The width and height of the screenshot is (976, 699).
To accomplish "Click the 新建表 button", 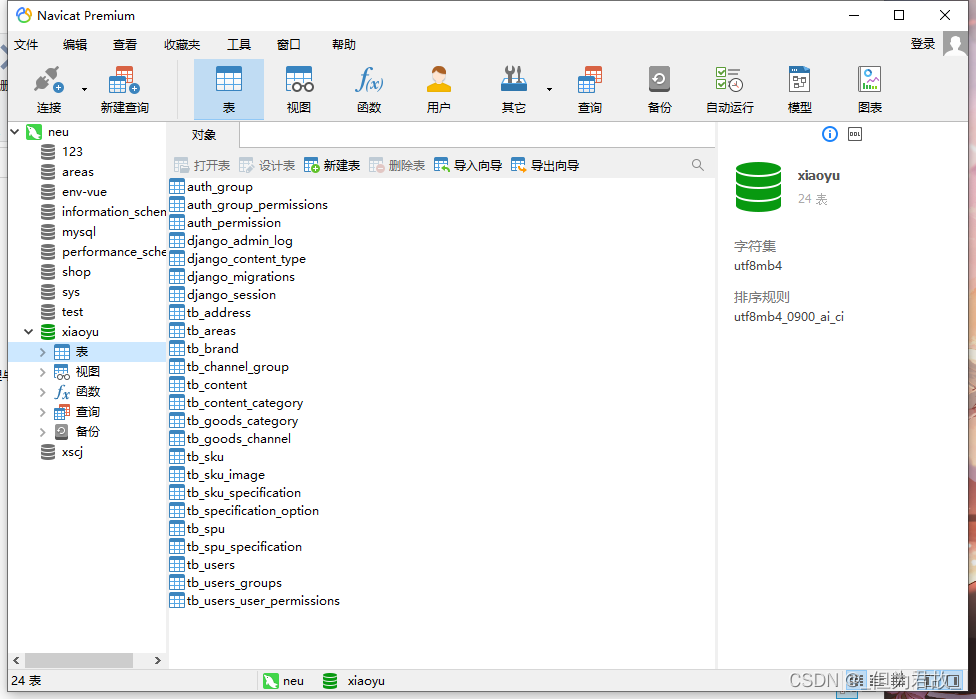I will (332, 165).
